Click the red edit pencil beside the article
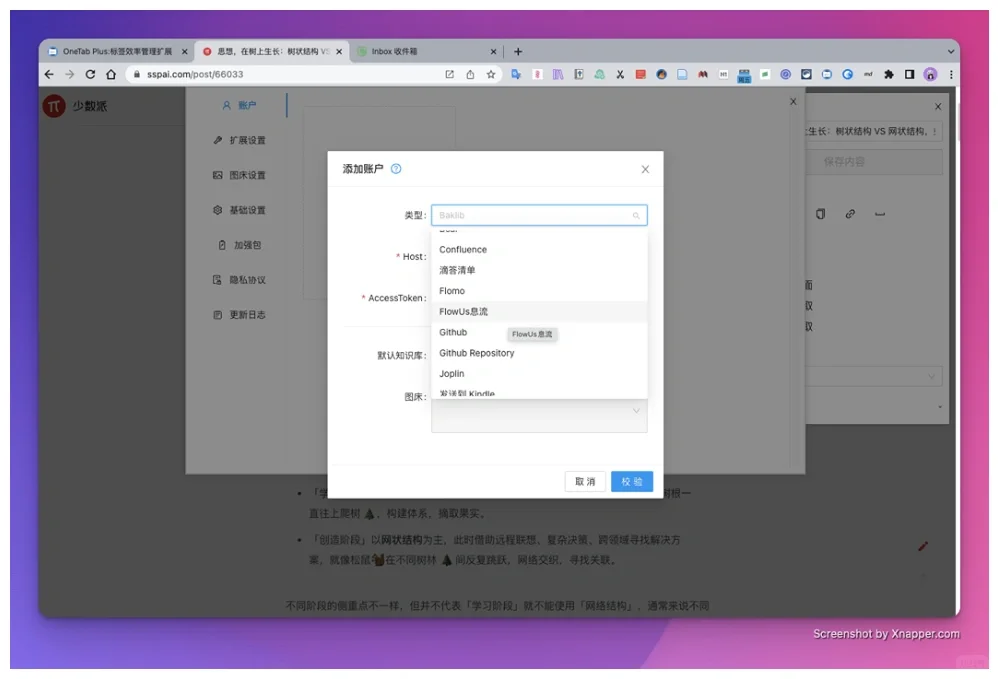This screenshot has height=679, width=998. (x=923, y=546)
